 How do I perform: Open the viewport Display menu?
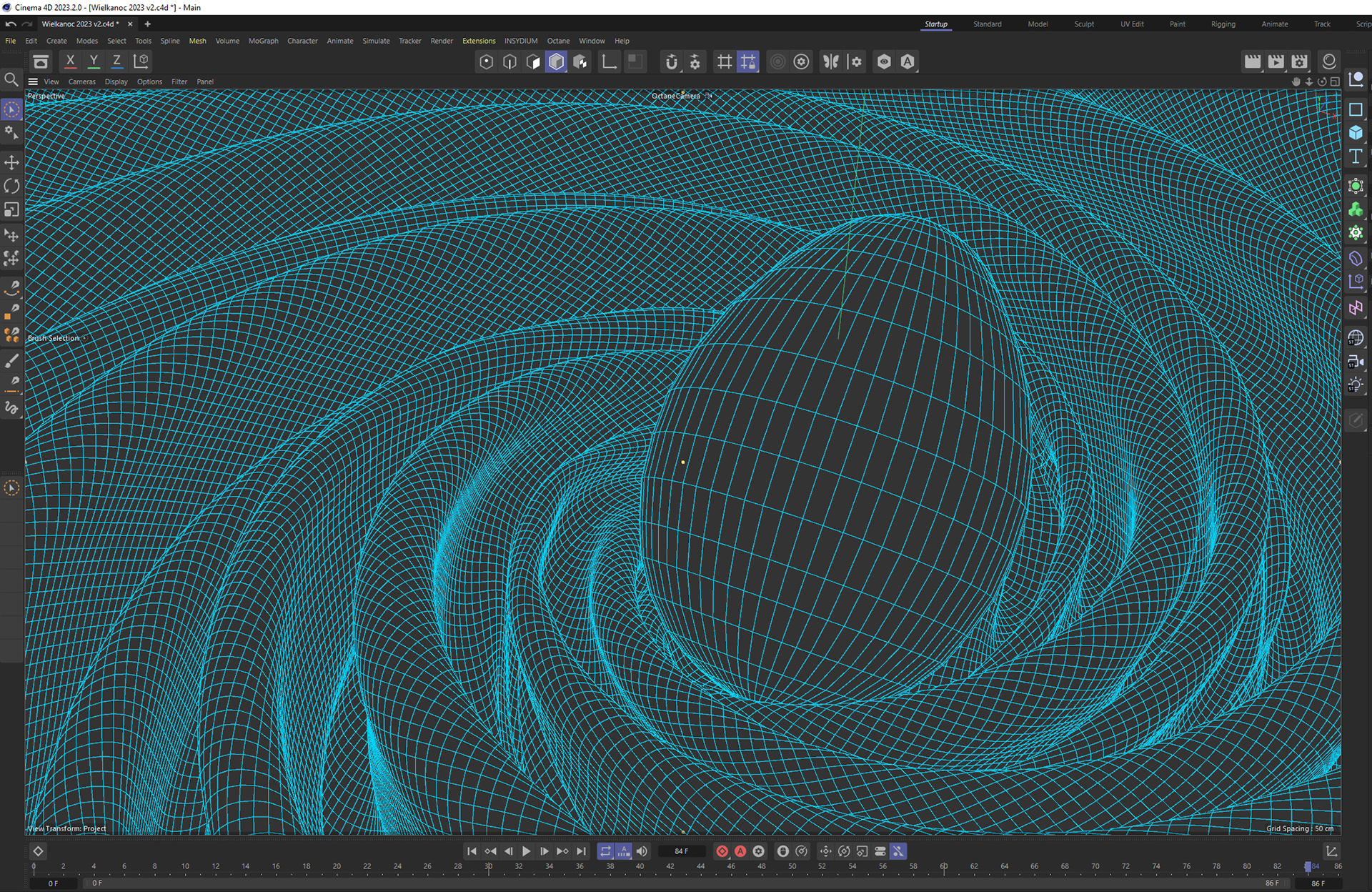[x=116, y=81]
